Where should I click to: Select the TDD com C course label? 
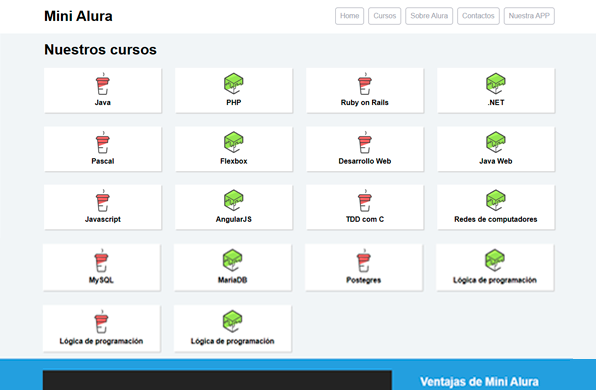(365, 219)
